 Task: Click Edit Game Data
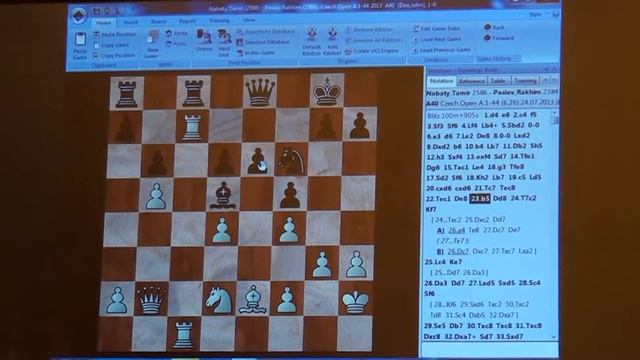click(436, 29)
